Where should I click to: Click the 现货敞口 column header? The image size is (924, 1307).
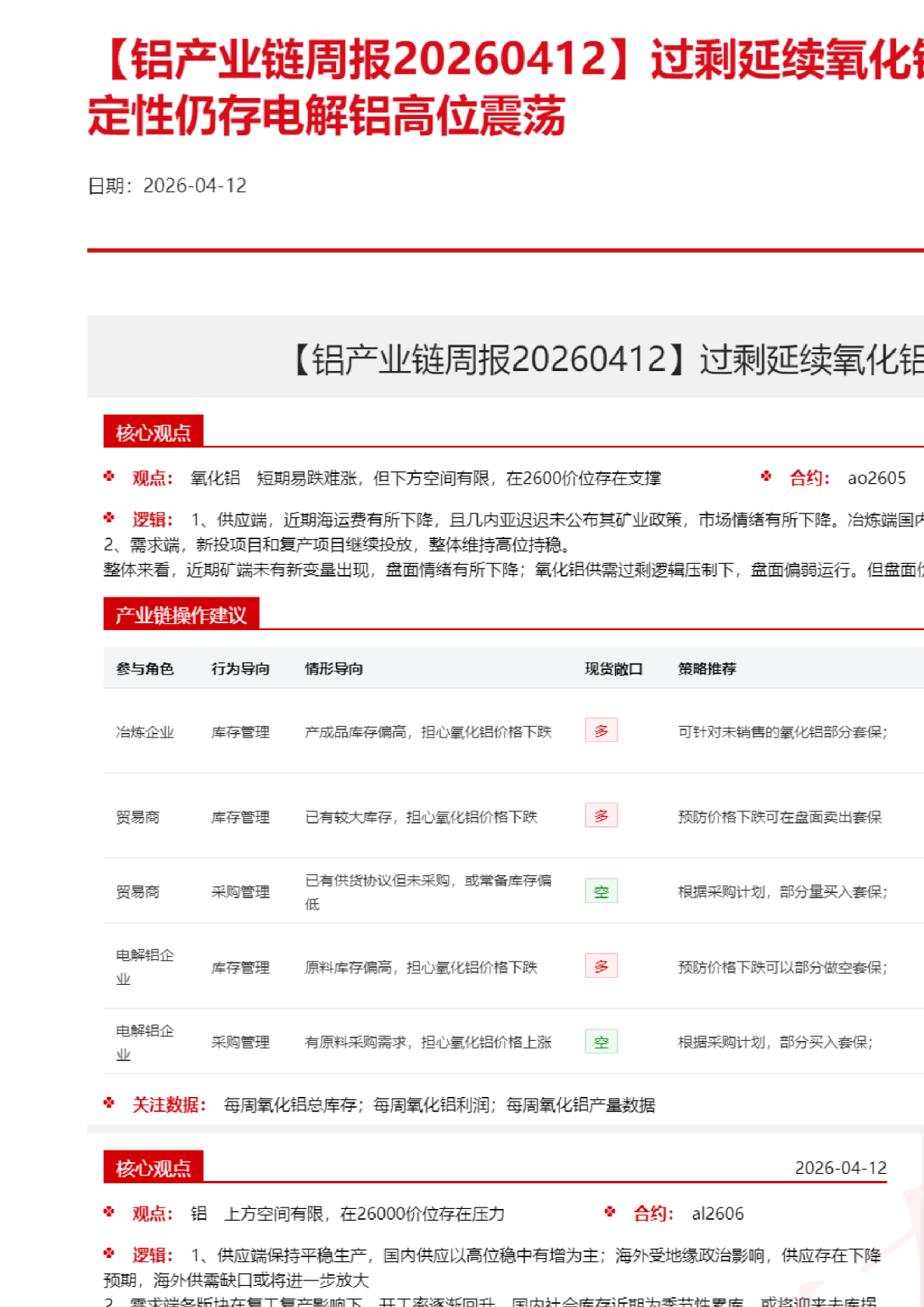coord(614,668)
